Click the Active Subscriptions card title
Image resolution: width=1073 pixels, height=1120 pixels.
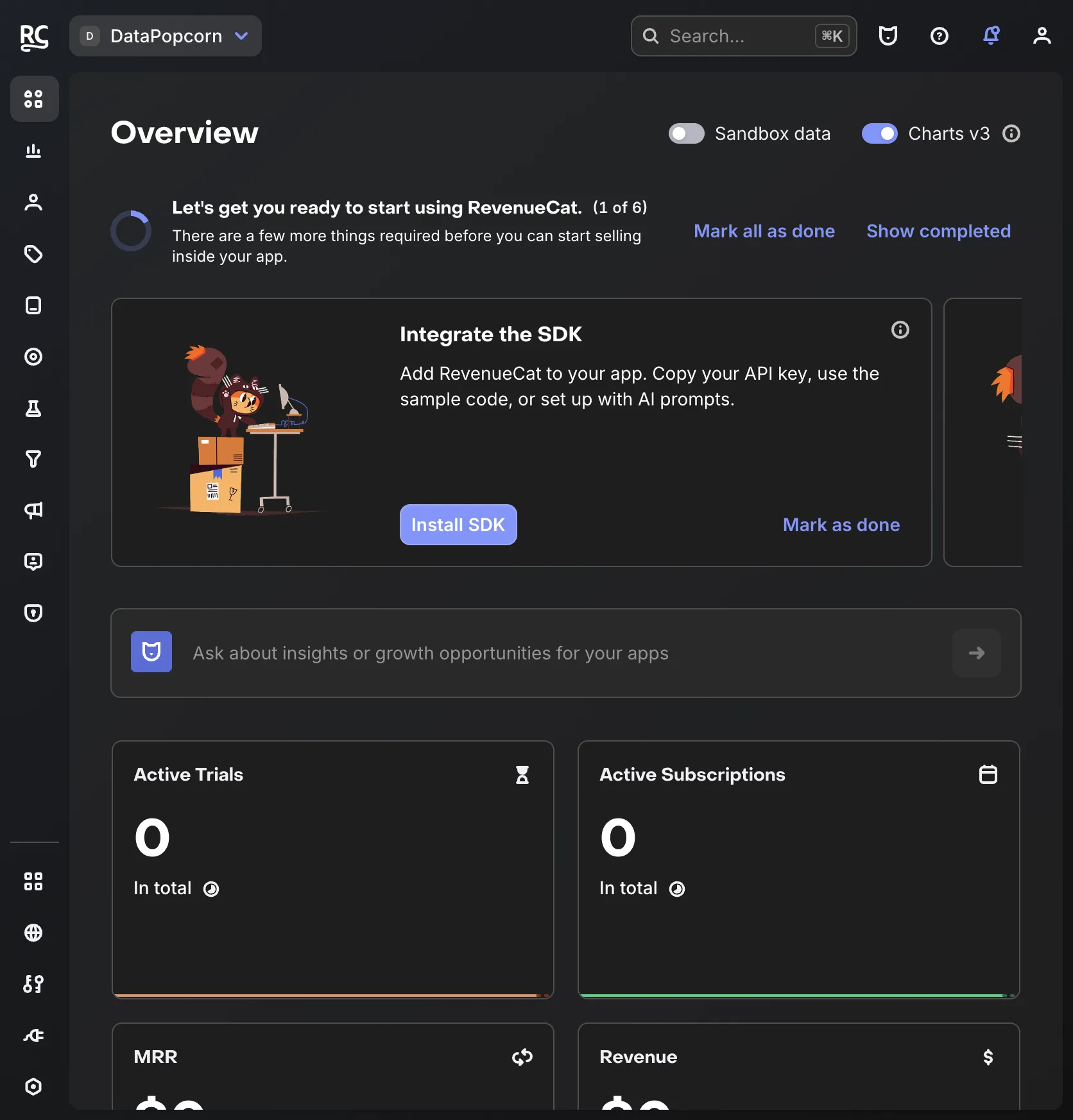tap(692, 774)
